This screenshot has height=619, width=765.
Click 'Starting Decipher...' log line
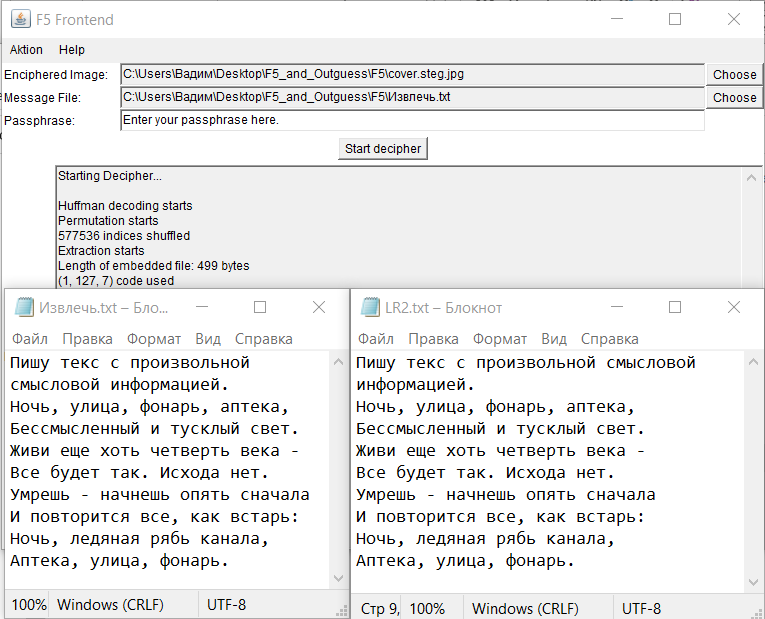coord(110,176)
